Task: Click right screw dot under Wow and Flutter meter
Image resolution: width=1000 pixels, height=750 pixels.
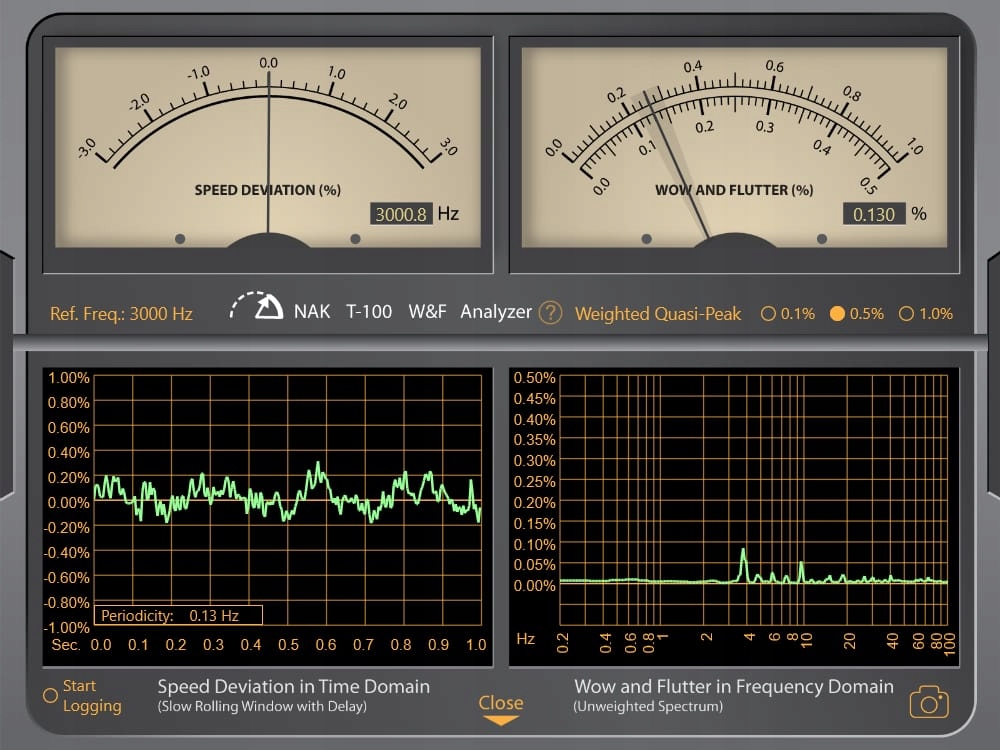Action: click(x=822, y=239)
